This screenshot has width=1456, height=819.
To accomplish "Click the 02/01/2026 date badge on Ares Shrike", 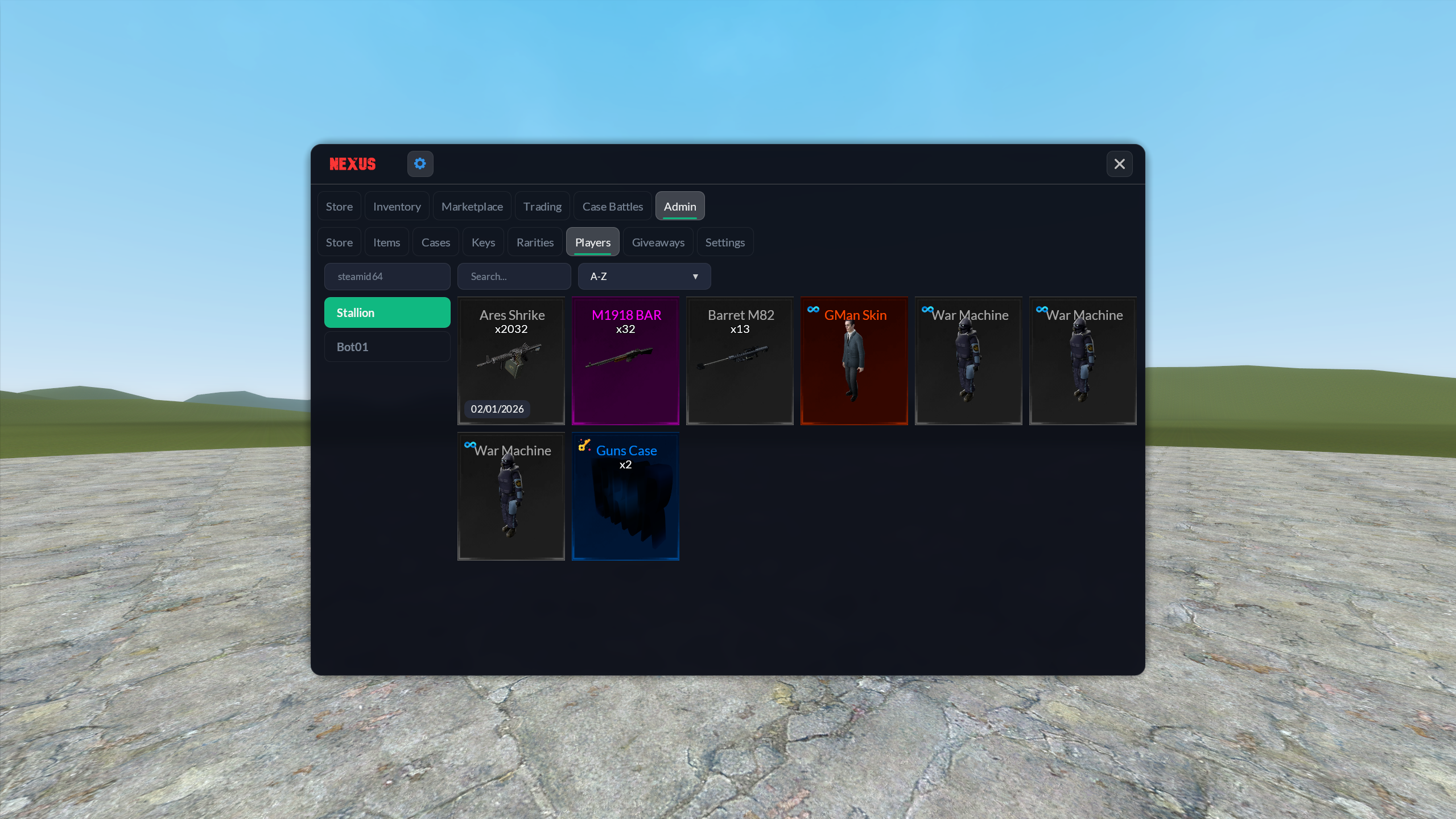I will [497, 409].
